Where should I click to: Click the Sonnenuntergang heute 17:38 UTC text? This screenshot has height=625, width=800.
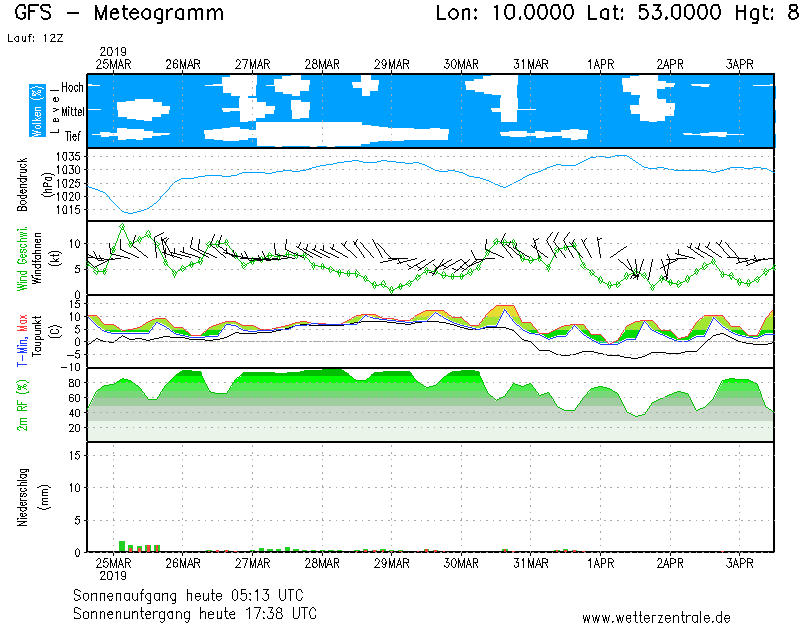click(195, 612)
